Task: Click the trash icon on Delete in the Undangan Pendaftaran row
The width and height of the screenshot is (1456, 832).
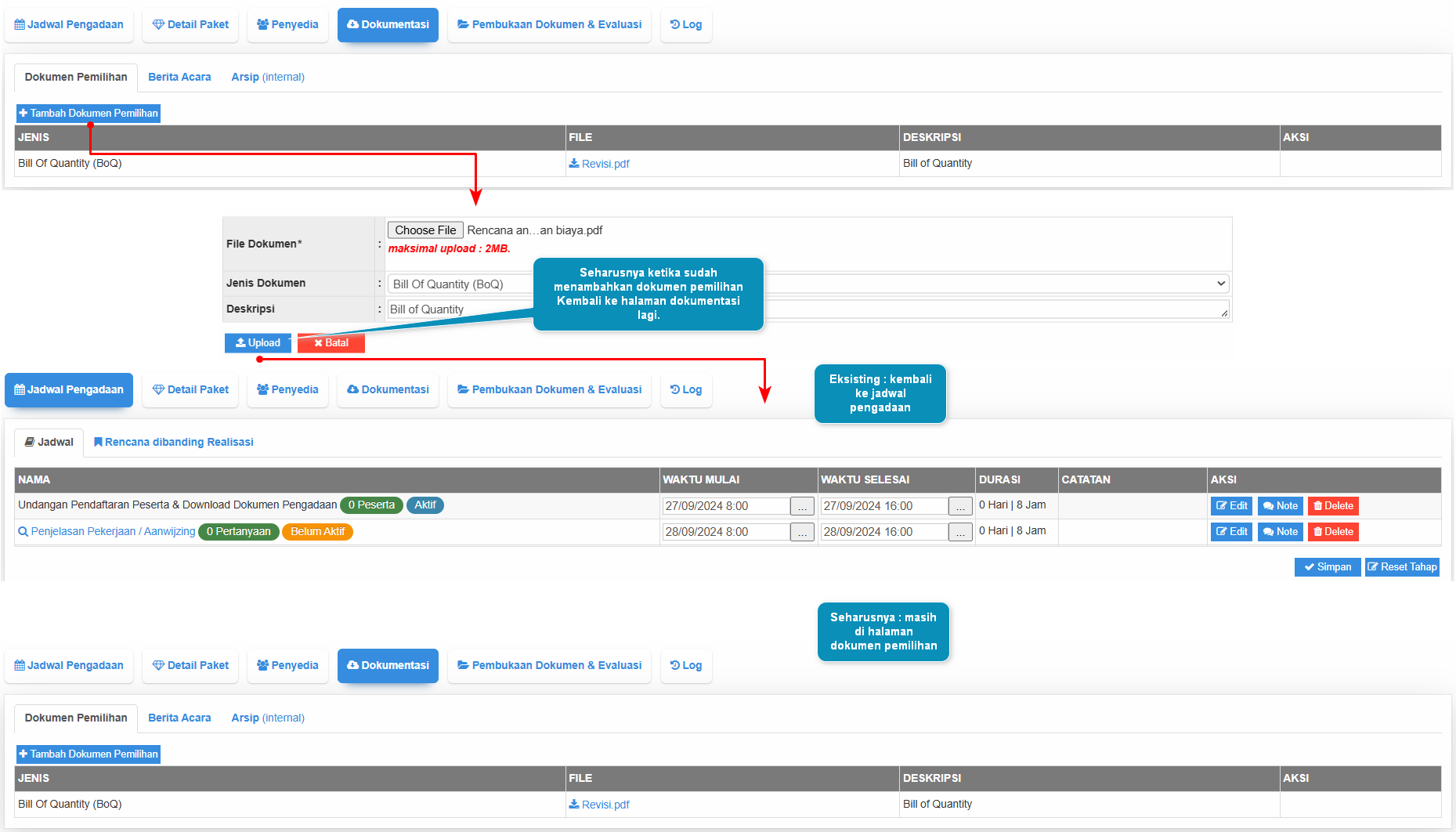Action: [1318, 505]
